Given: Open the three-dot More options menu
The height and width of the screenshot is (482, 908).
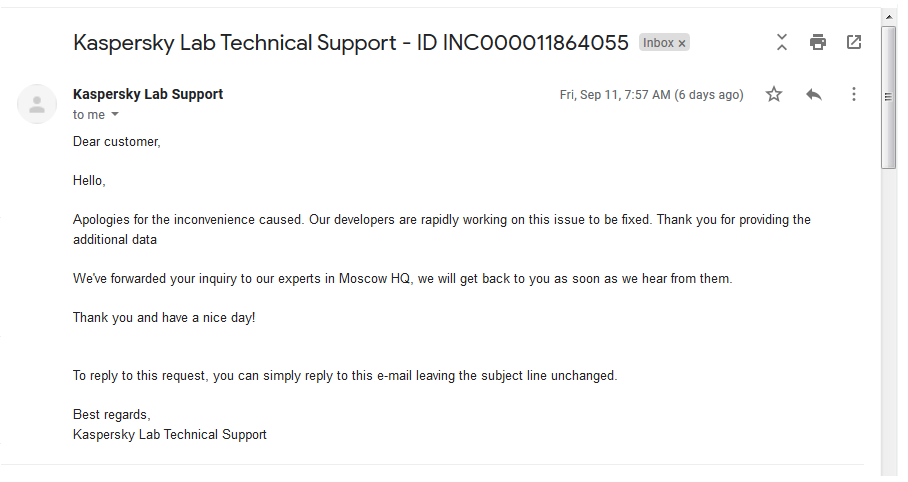Looking at the screenshot, I should [854, 94].
